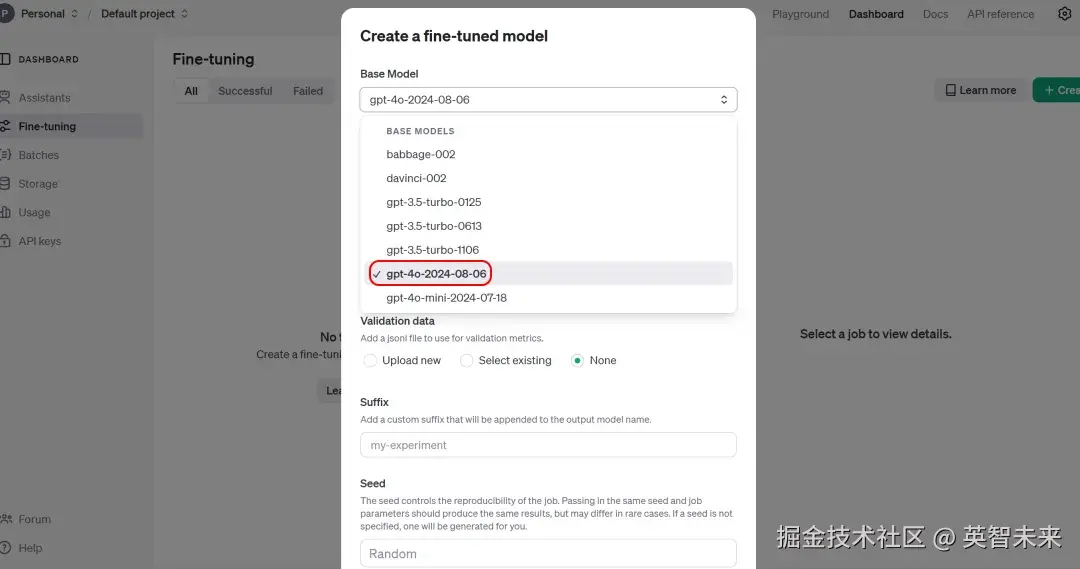Click the Seed Random input field
The width and height of the screenshot is (1080, 569).
[548, 553]
